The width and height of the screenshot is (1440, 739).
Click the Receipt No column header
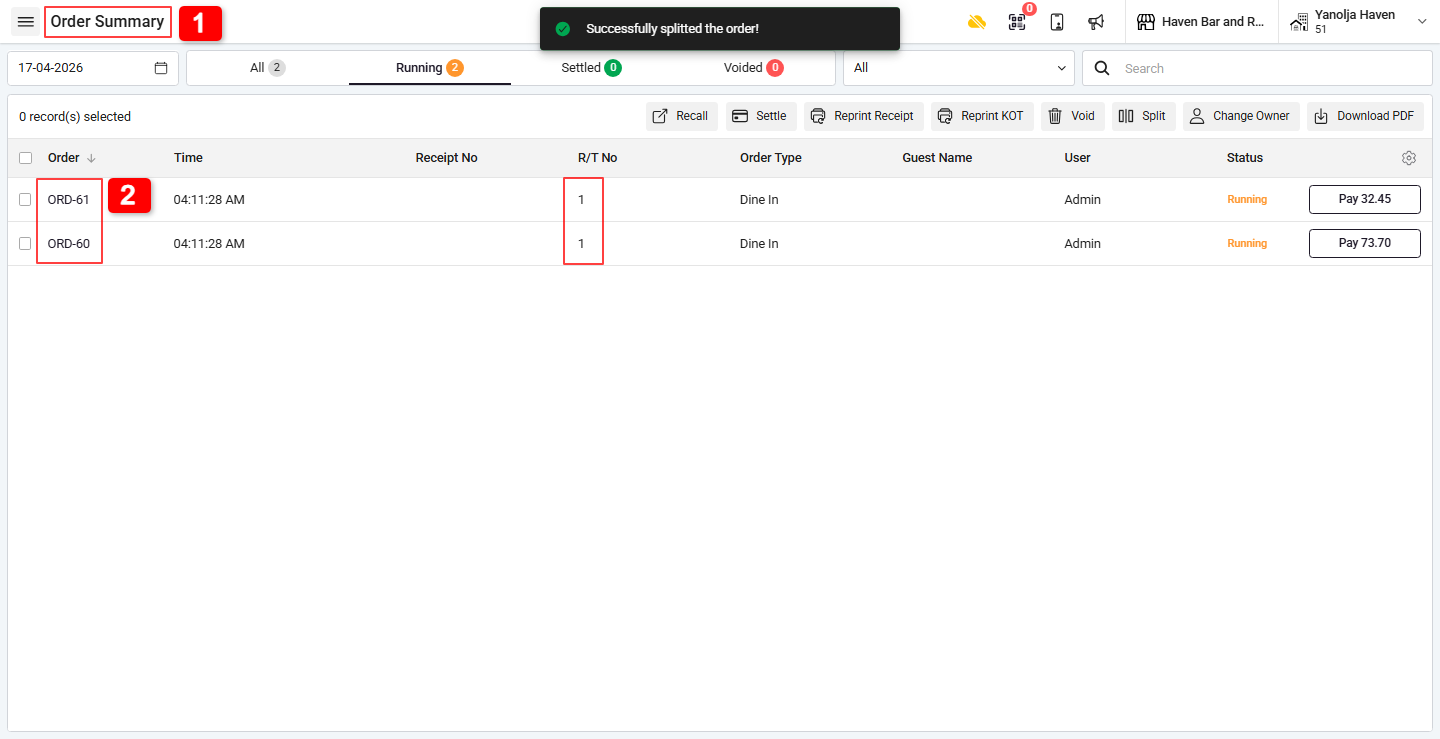pos(447,158)
